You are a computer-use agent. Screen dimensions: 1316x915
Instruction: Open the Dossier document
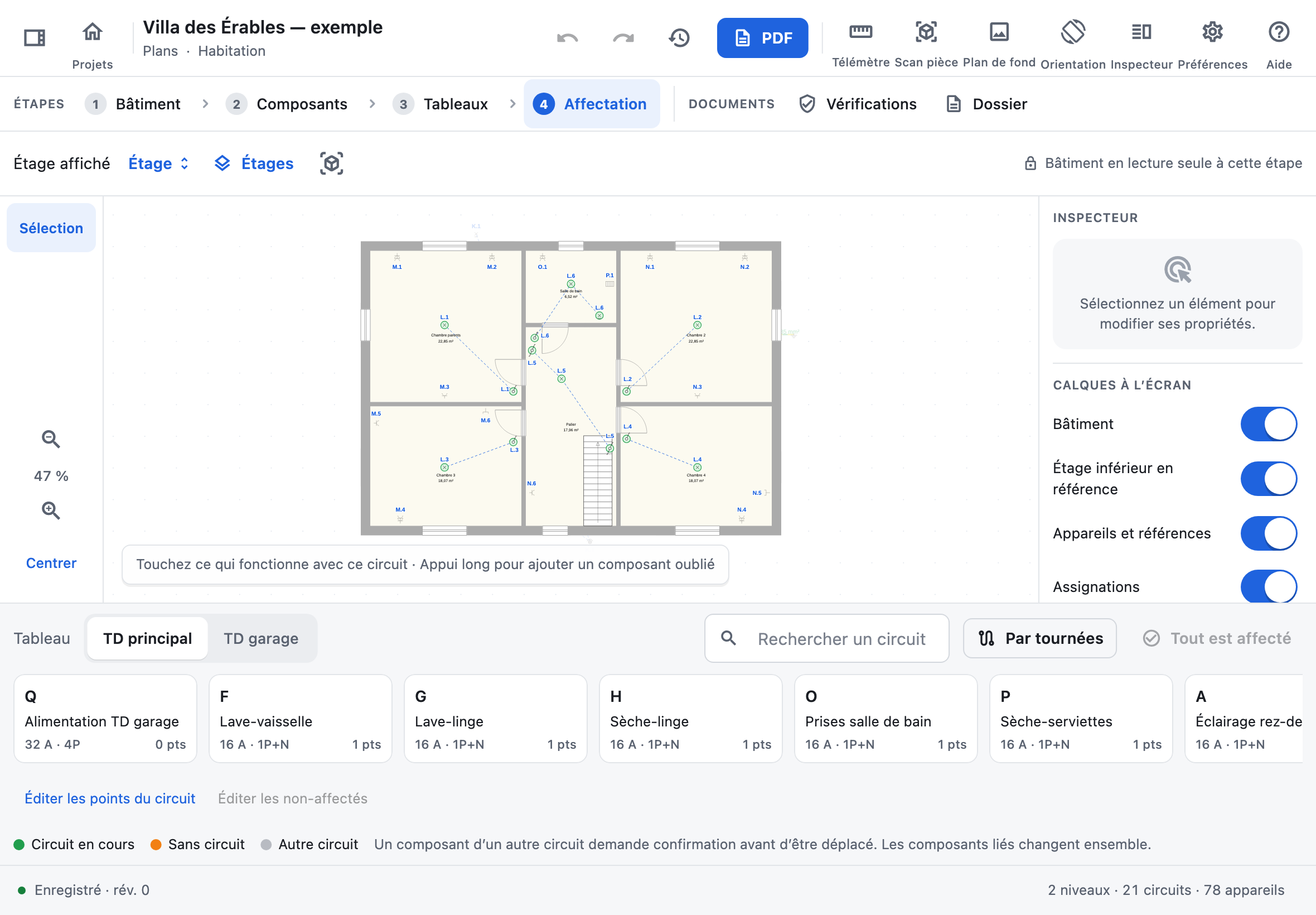(x=986, y=104)
